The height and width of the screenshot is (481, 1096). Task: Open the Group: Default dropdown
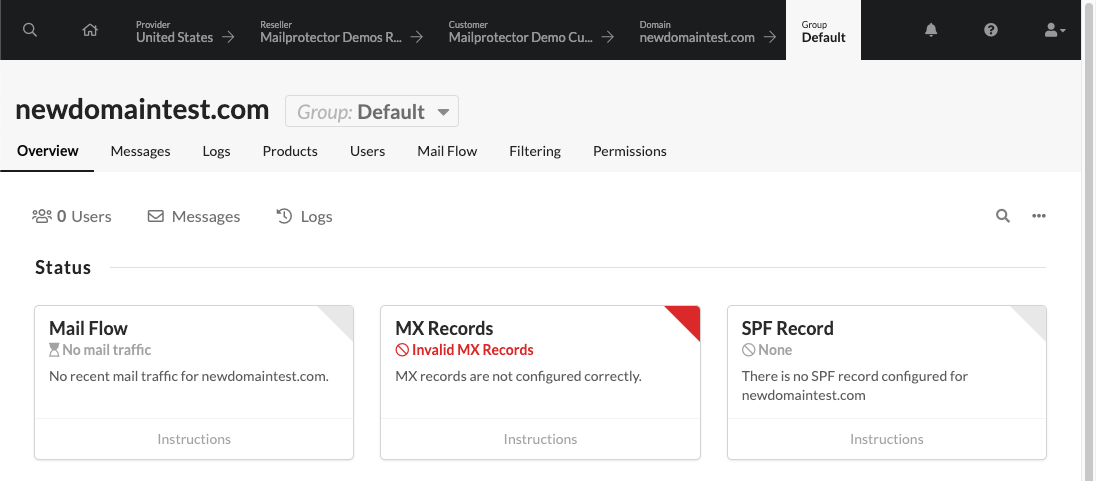(372, 111)
